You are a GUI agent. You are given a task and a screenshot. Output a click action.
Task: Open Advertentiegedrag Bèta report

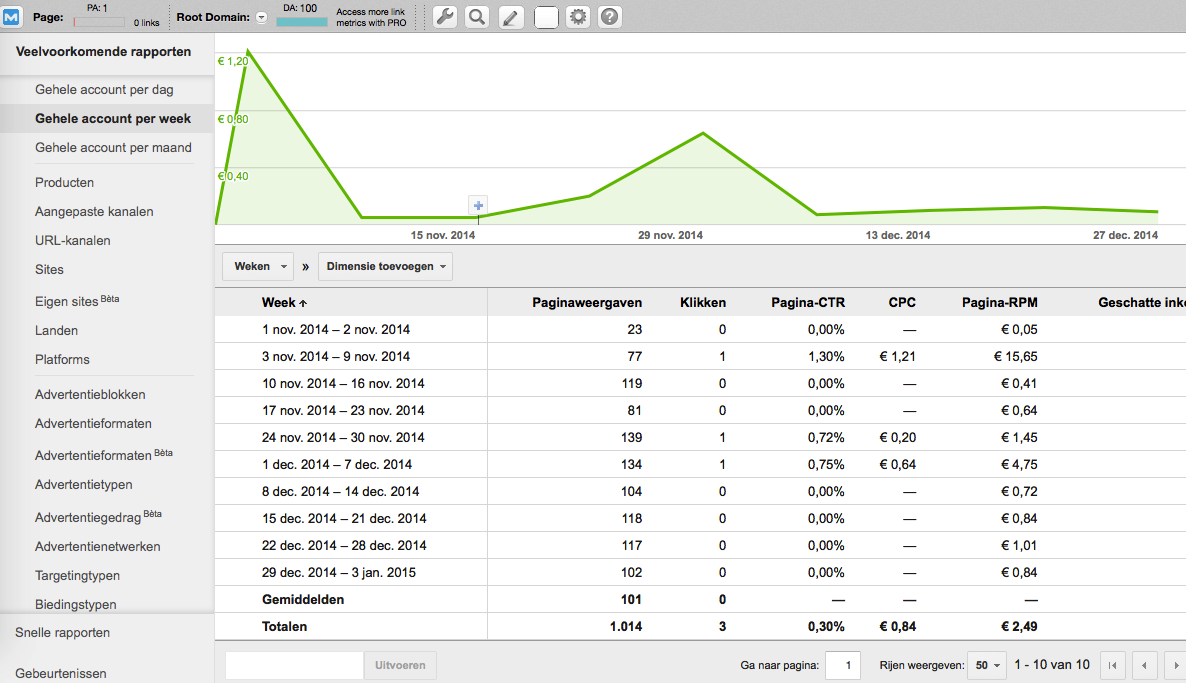[x=98, y=517]
